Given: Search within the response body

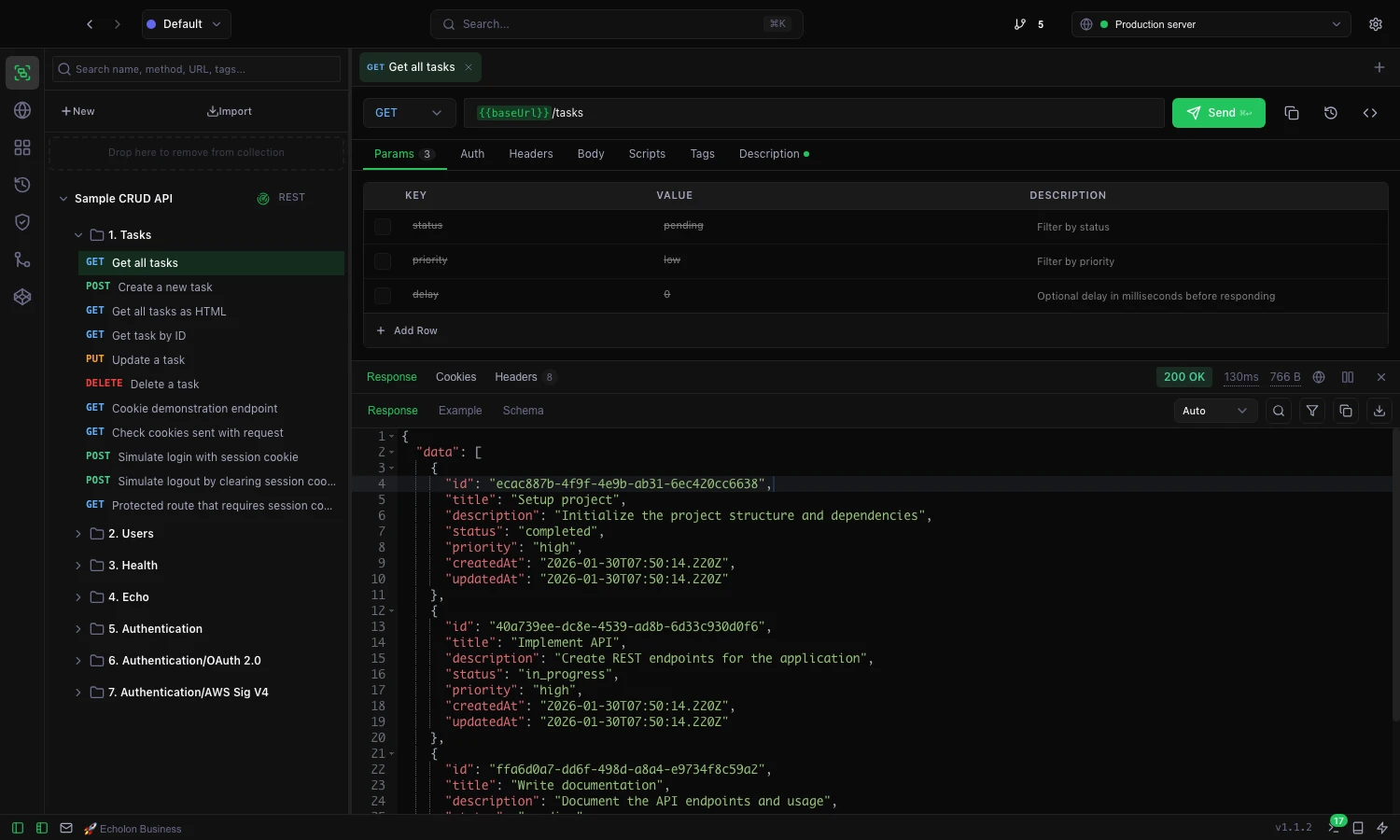Looking at the screenshot, I should coord(1279,411).
